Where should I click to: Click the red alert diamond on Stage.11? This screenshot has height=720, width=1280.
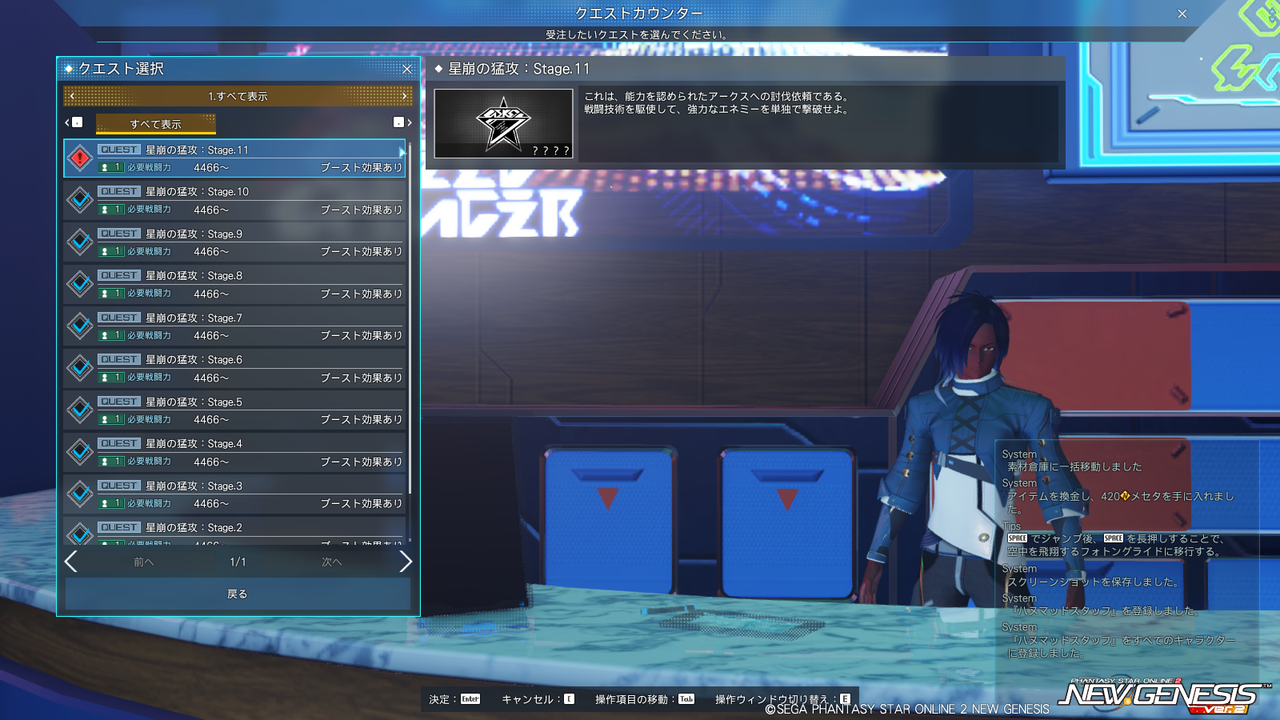coord(80,159)
